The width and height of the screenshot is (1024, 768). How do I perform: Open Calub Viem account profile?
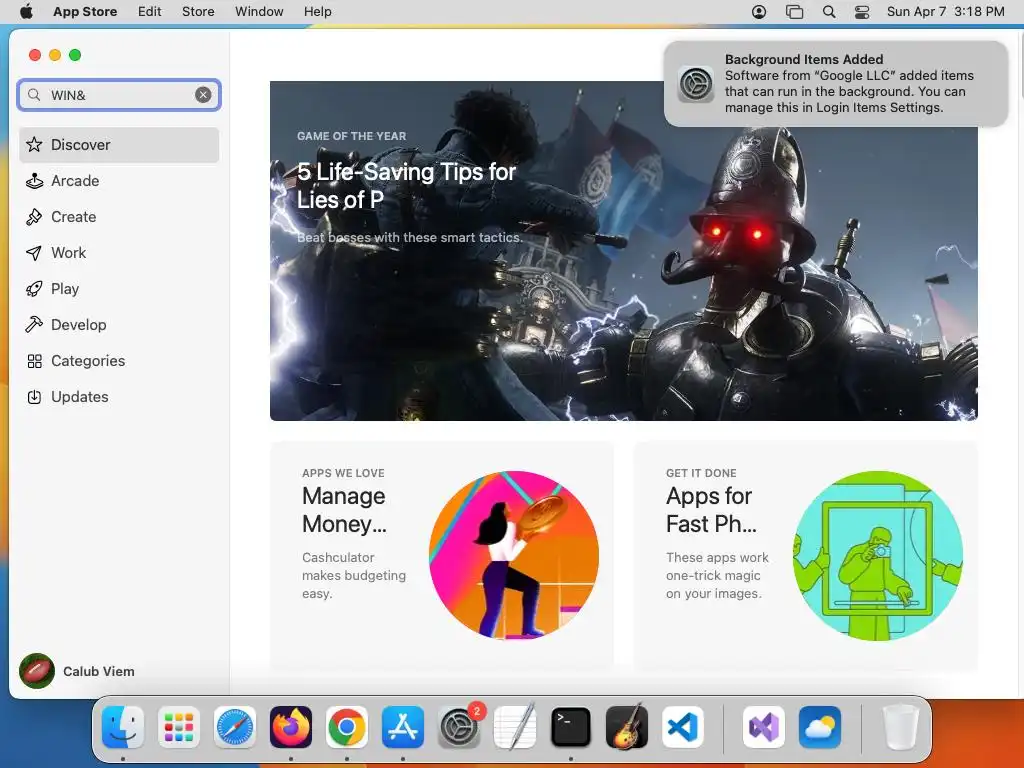[x=77, y=671]
